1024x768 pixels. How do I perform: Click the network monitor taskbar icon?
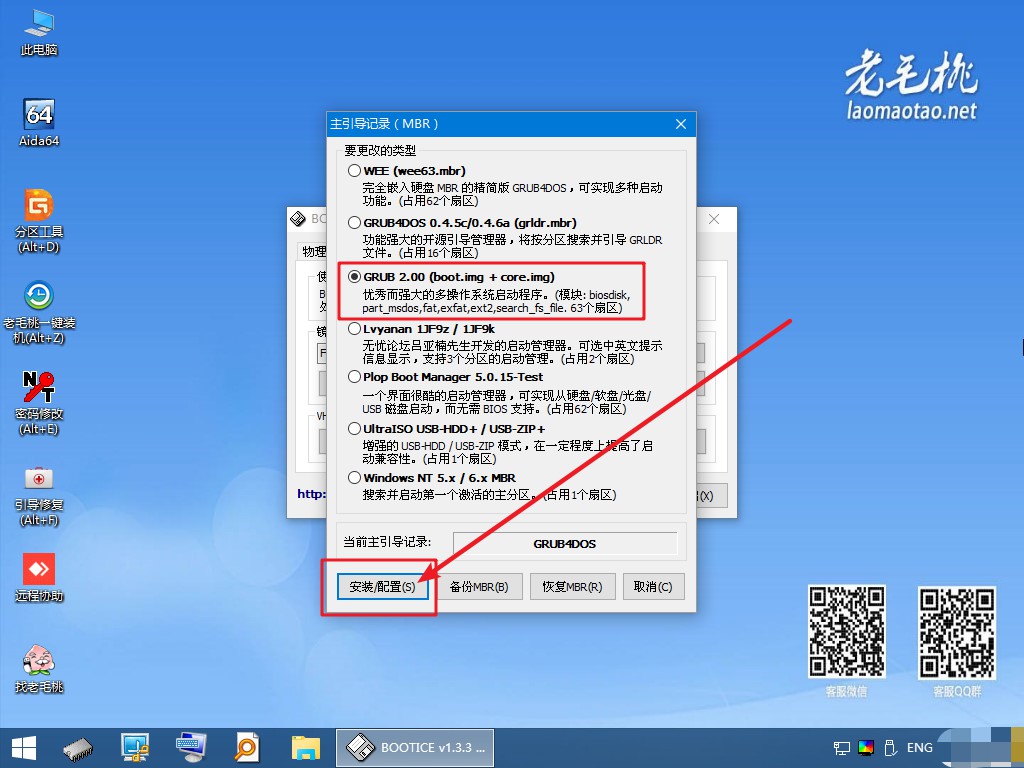click(135, 748)
